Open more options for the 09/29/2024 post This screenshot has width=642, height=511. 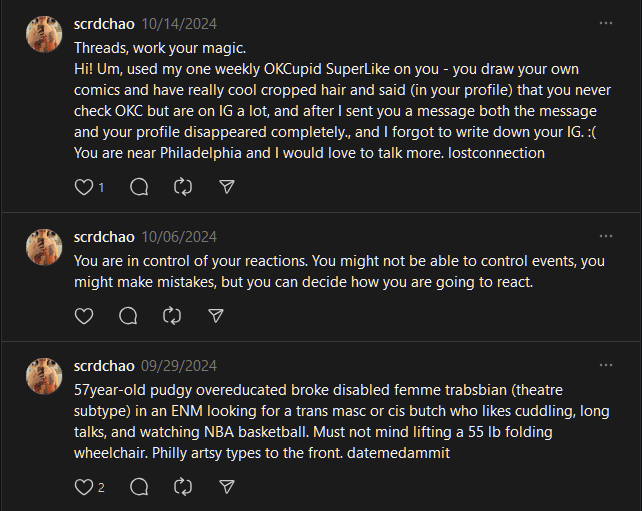[606, 365]
